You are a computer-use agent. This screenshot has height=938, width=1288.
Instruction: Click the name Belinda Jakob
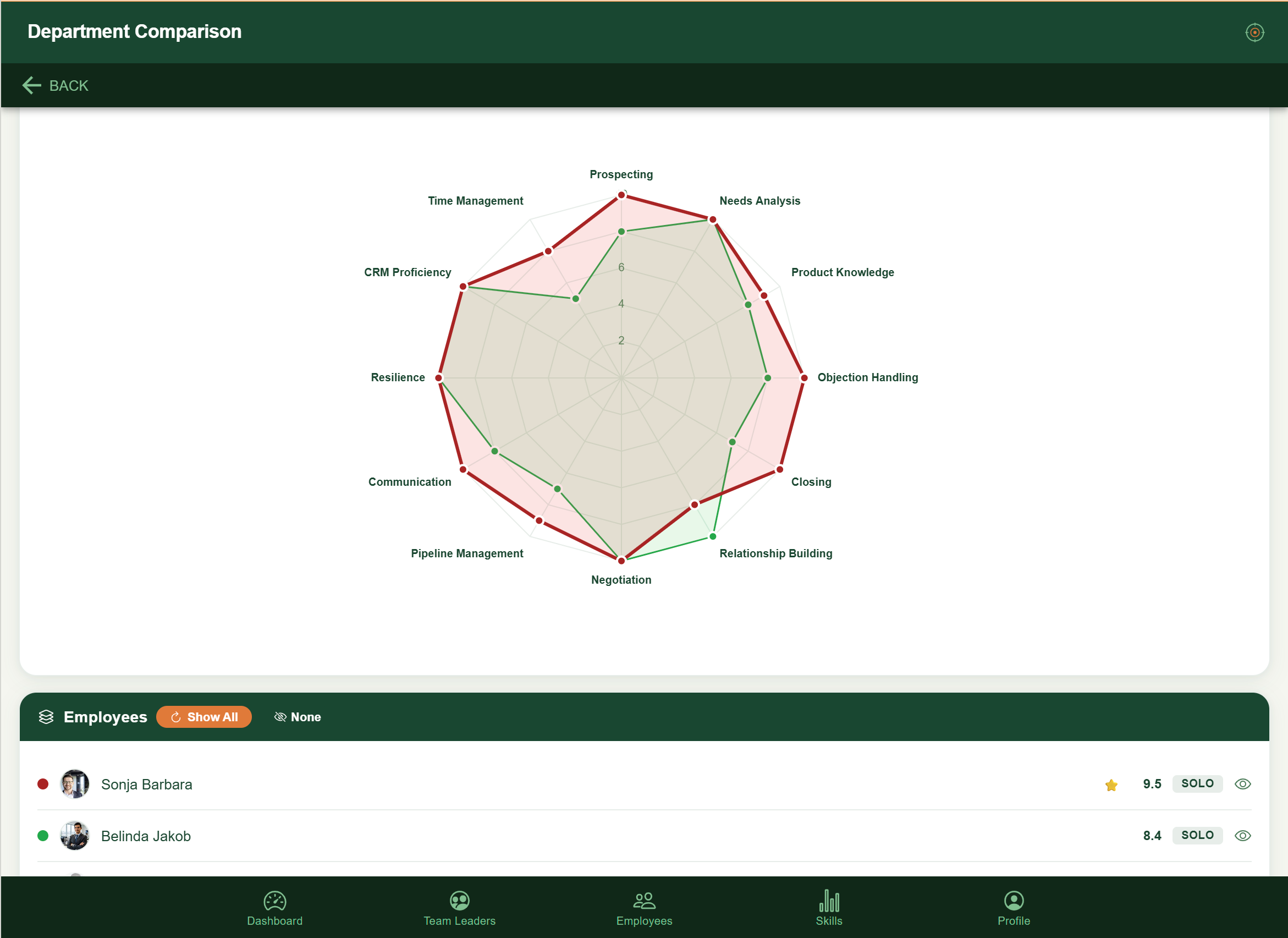146,836
